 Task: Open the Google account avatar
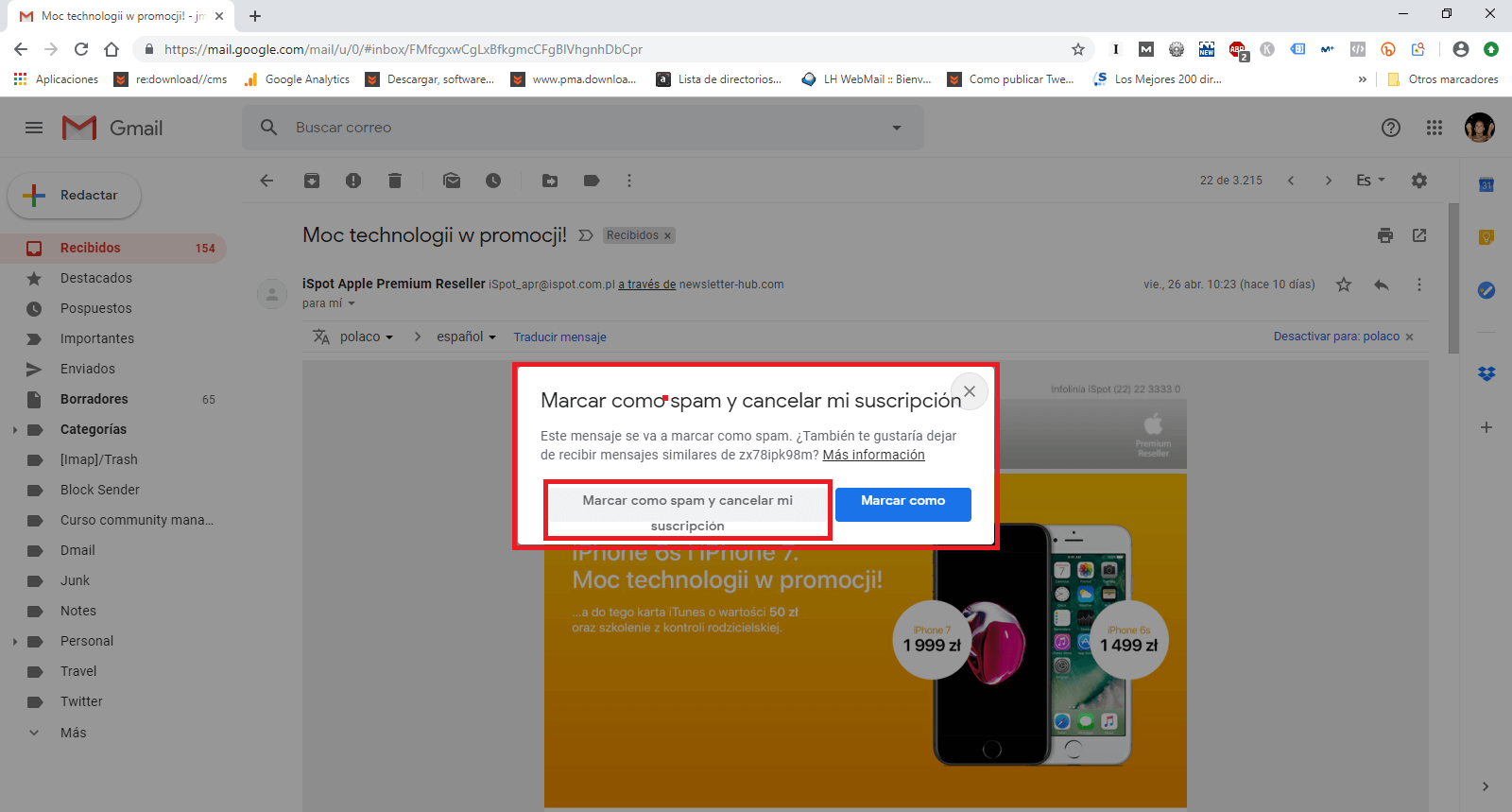pyautogui.click(x=1480, y=128)
